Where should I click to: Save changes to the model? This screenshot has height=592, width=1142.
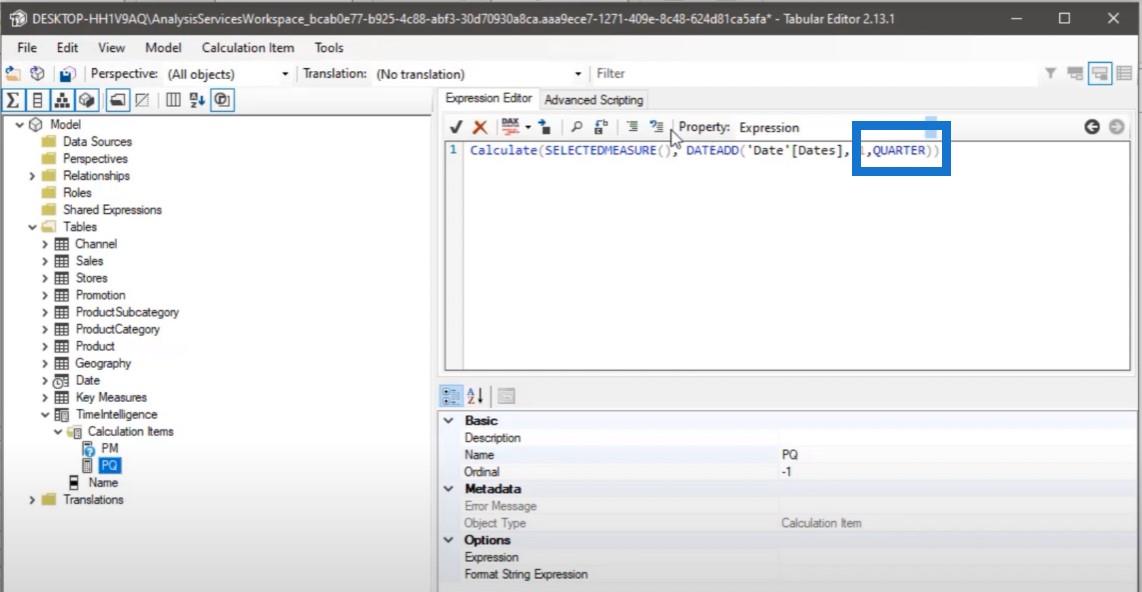67,74
